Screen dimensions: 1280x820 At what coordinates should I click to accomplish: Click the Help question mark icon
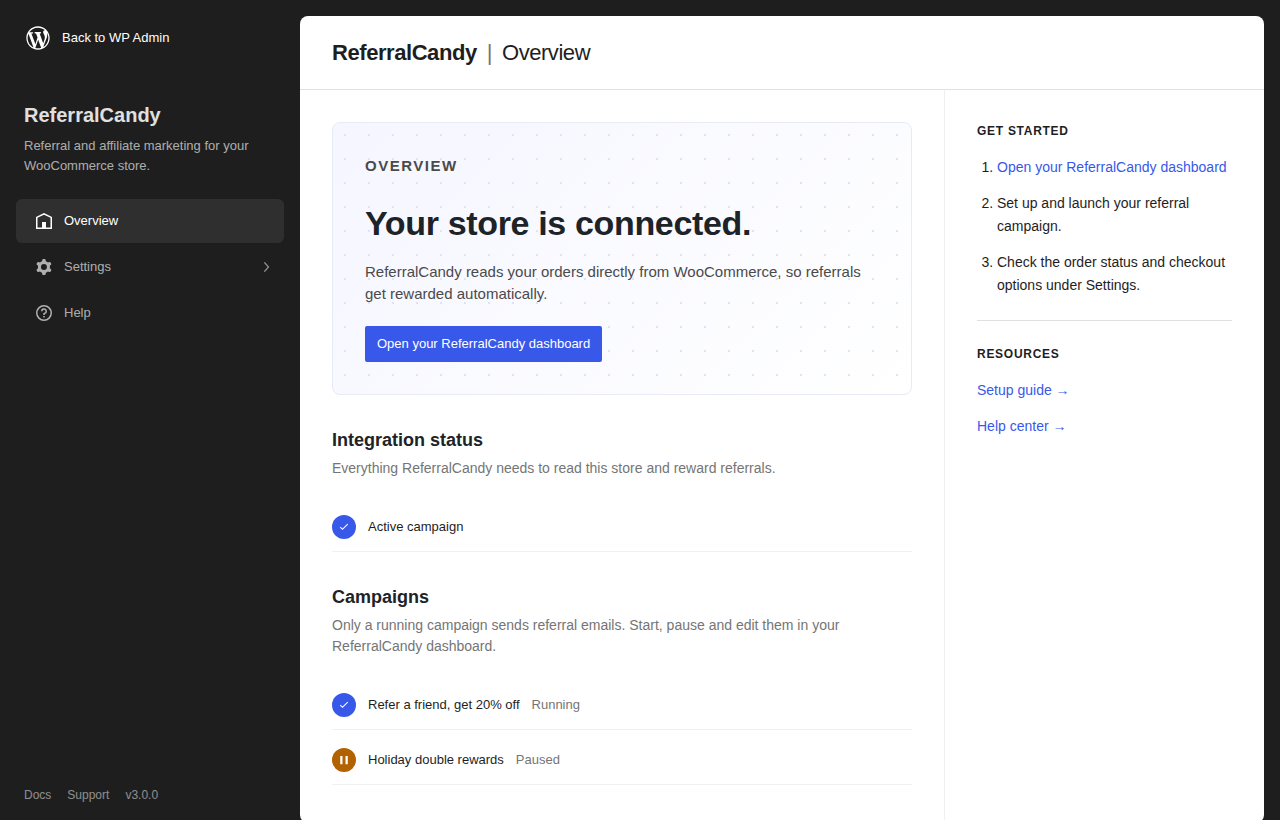click(x=44, y=313)
